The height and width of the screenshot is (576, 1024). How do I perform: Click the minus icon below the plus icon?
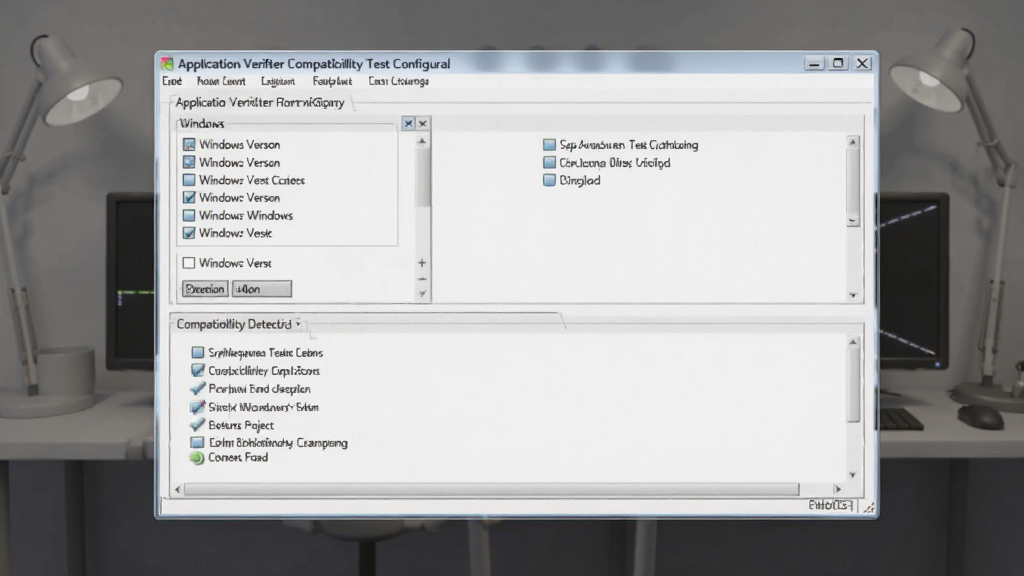point(422,280)
